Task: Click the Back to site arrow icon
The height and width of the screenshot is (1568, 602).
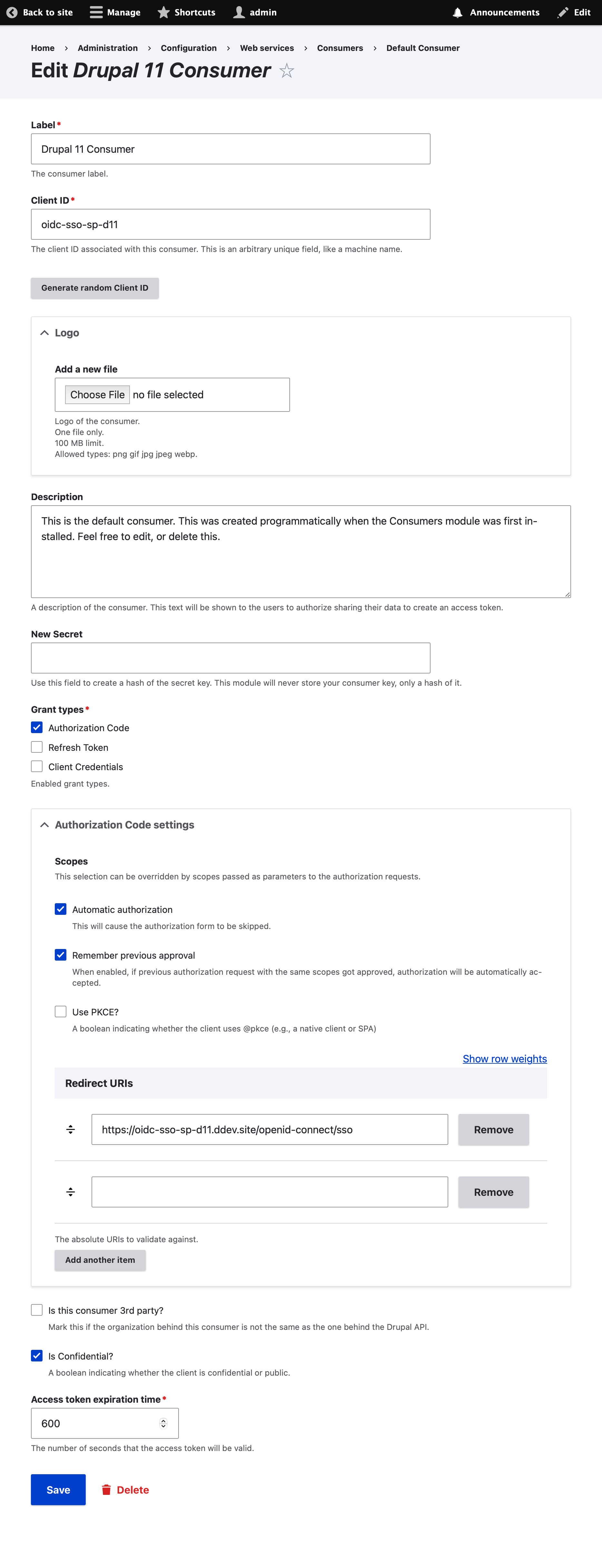Action: coord(12,12)
